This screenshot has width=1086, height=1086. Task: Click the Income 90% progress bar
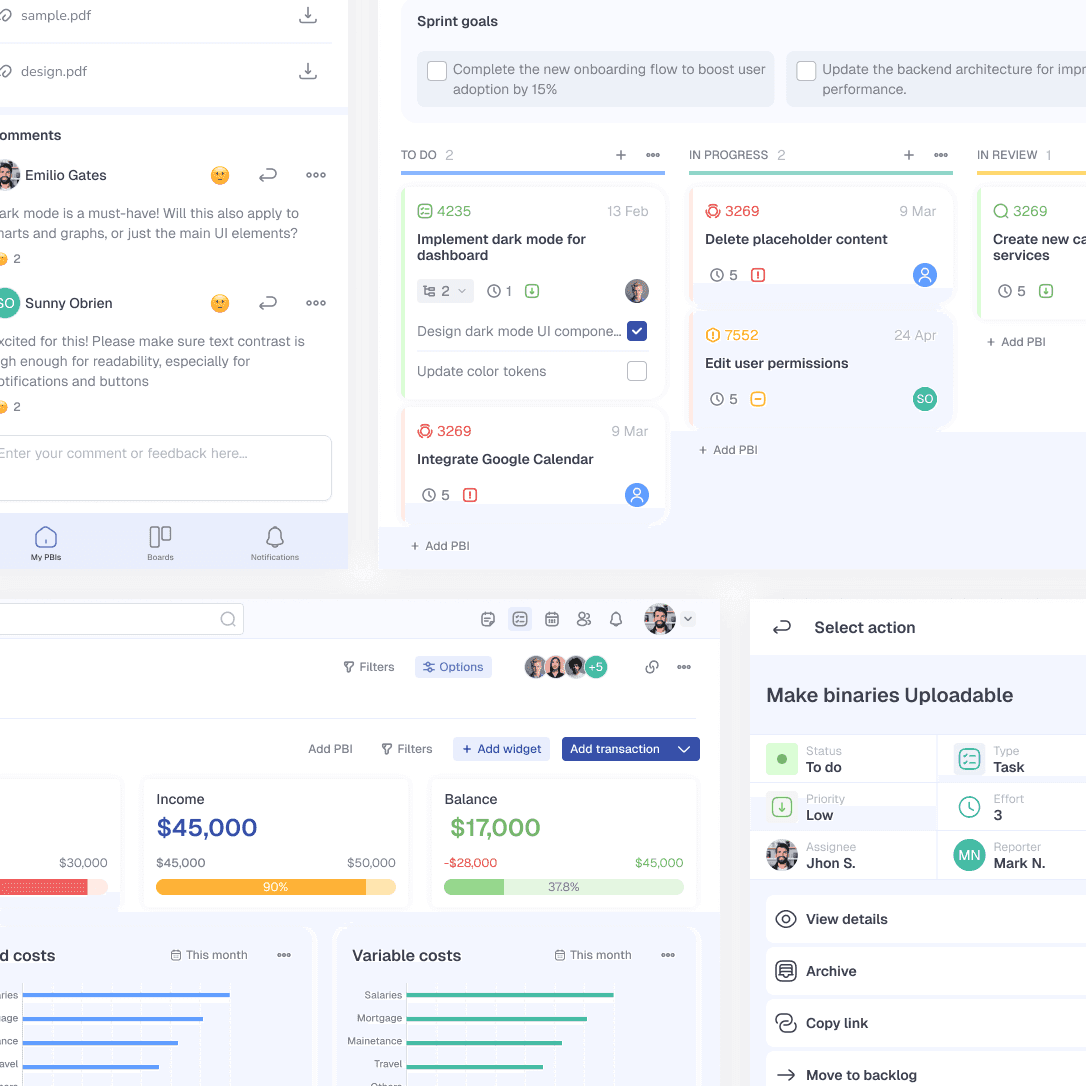point(276,887)
